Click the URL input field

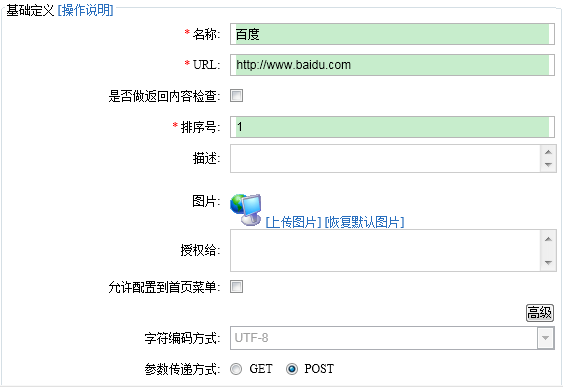(392, 65)
